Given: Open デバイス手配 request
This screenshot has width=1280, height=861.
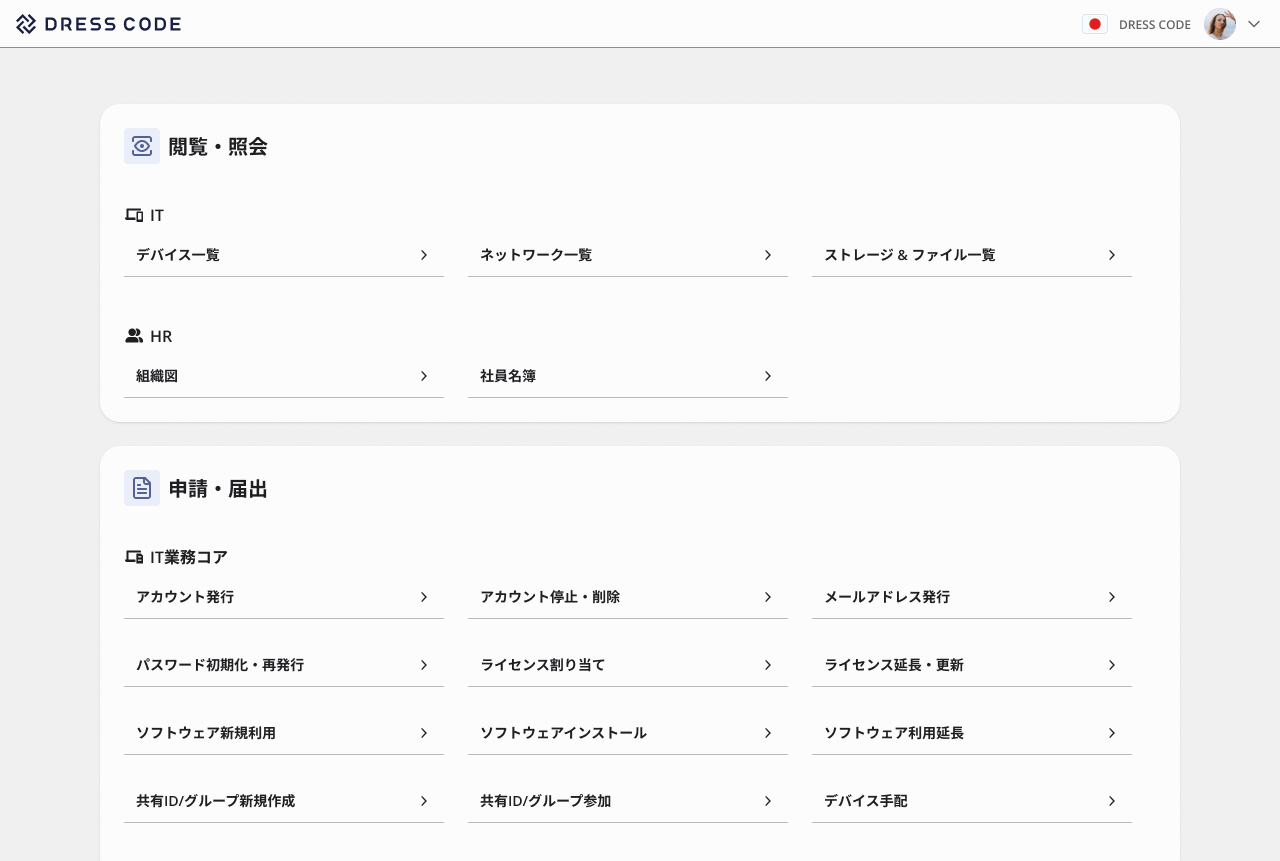Looking at the screenshot, I should click(x=866, y=801).
